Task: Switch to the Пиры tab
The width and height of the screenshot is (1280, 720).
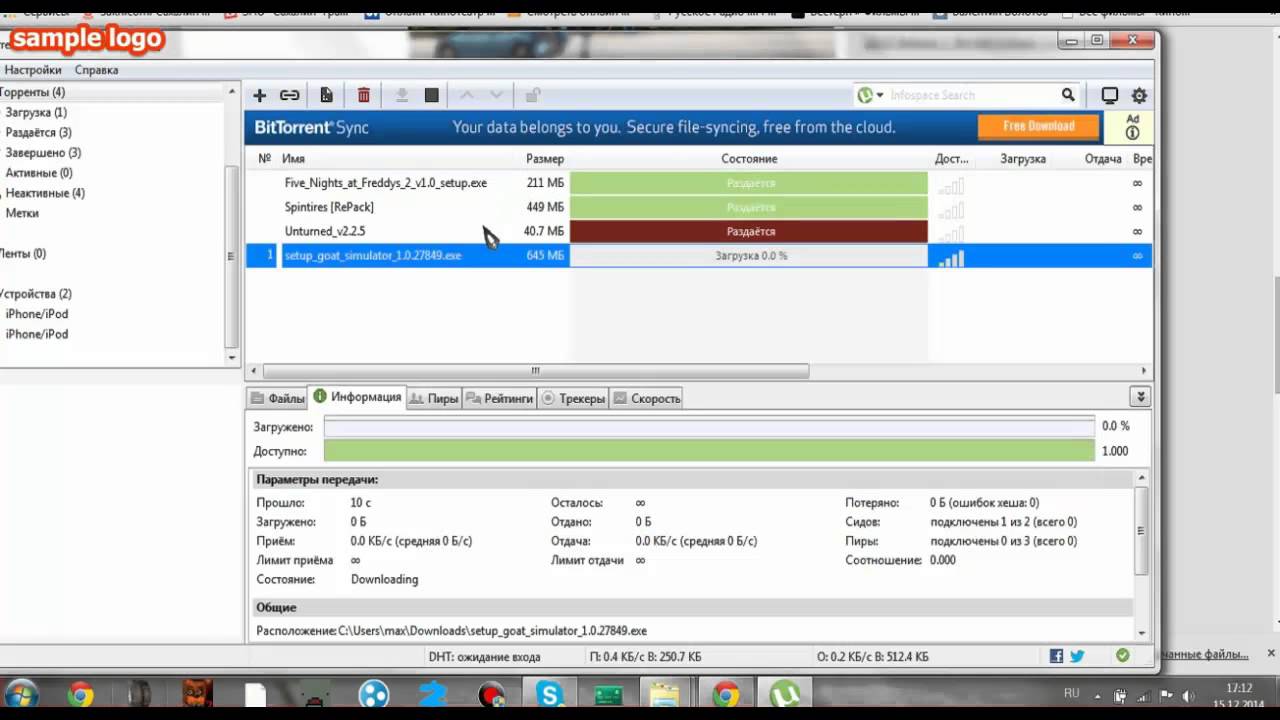Action: pyautogui.click(x=434, y=398)
